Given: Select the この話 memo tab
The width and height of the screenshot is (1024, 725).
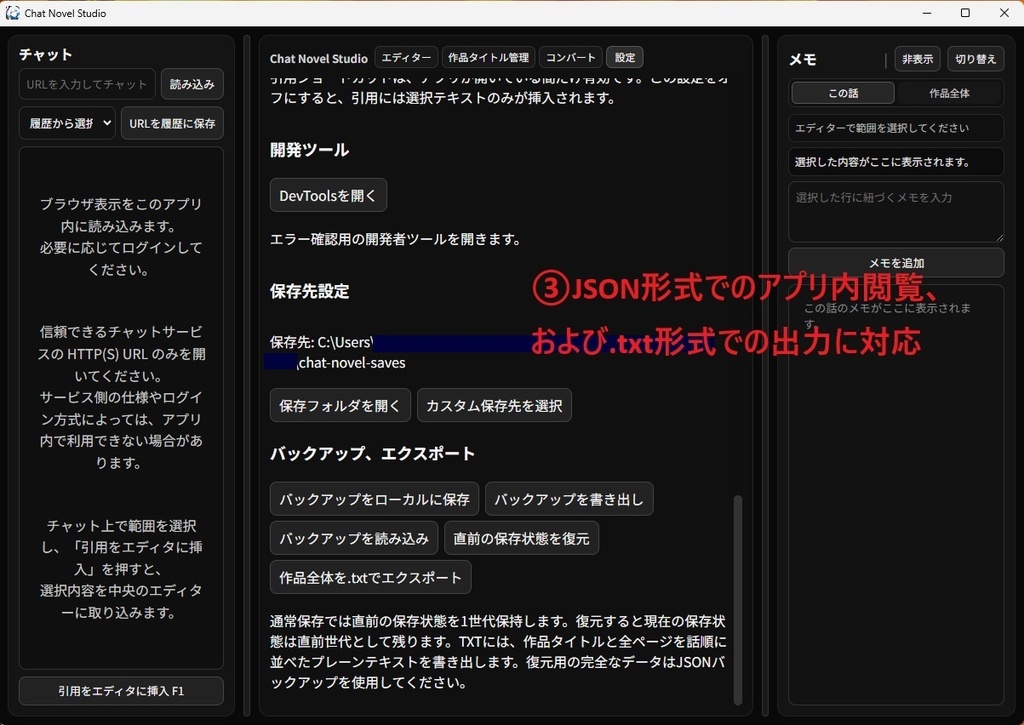Looking at the screenshot, I should (x=842, y=93).
